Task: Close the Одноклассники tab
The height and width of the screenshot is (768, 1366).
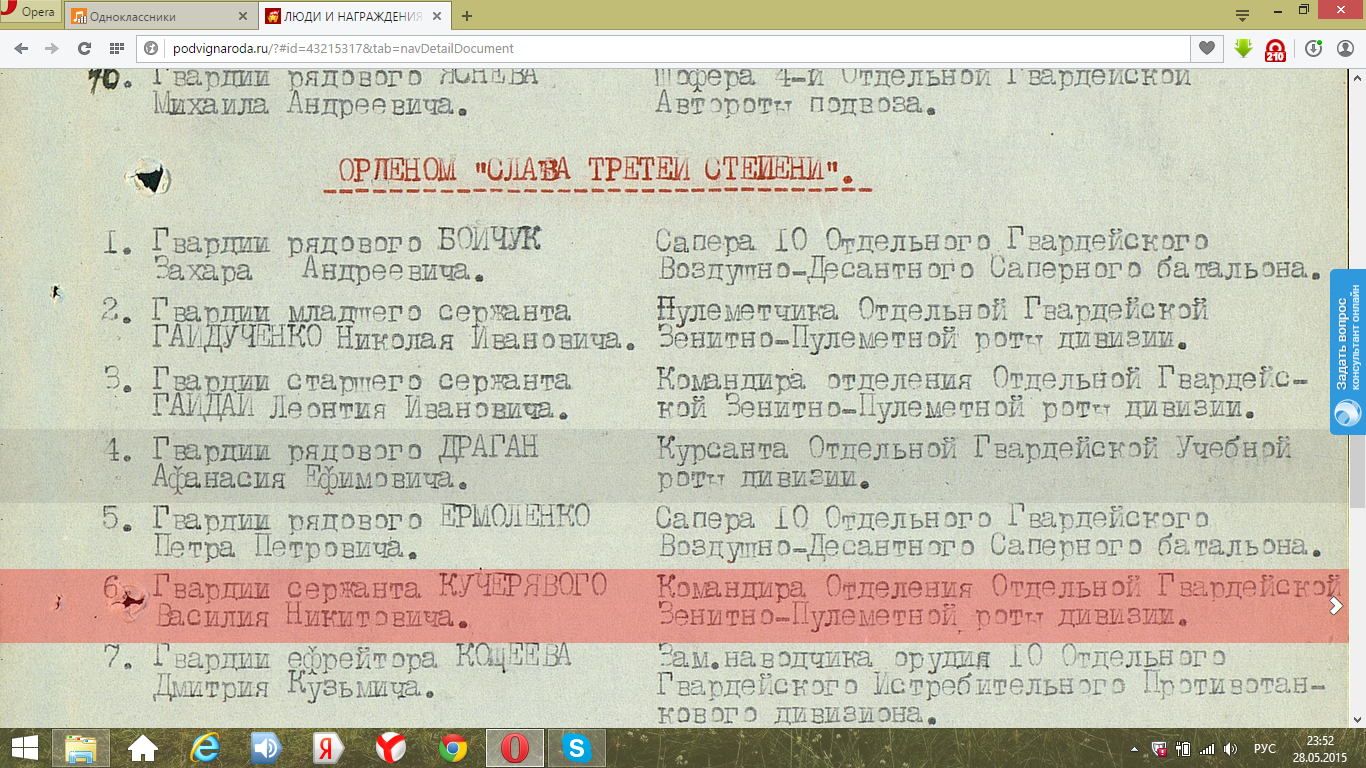Action: [x=243, y=16]
